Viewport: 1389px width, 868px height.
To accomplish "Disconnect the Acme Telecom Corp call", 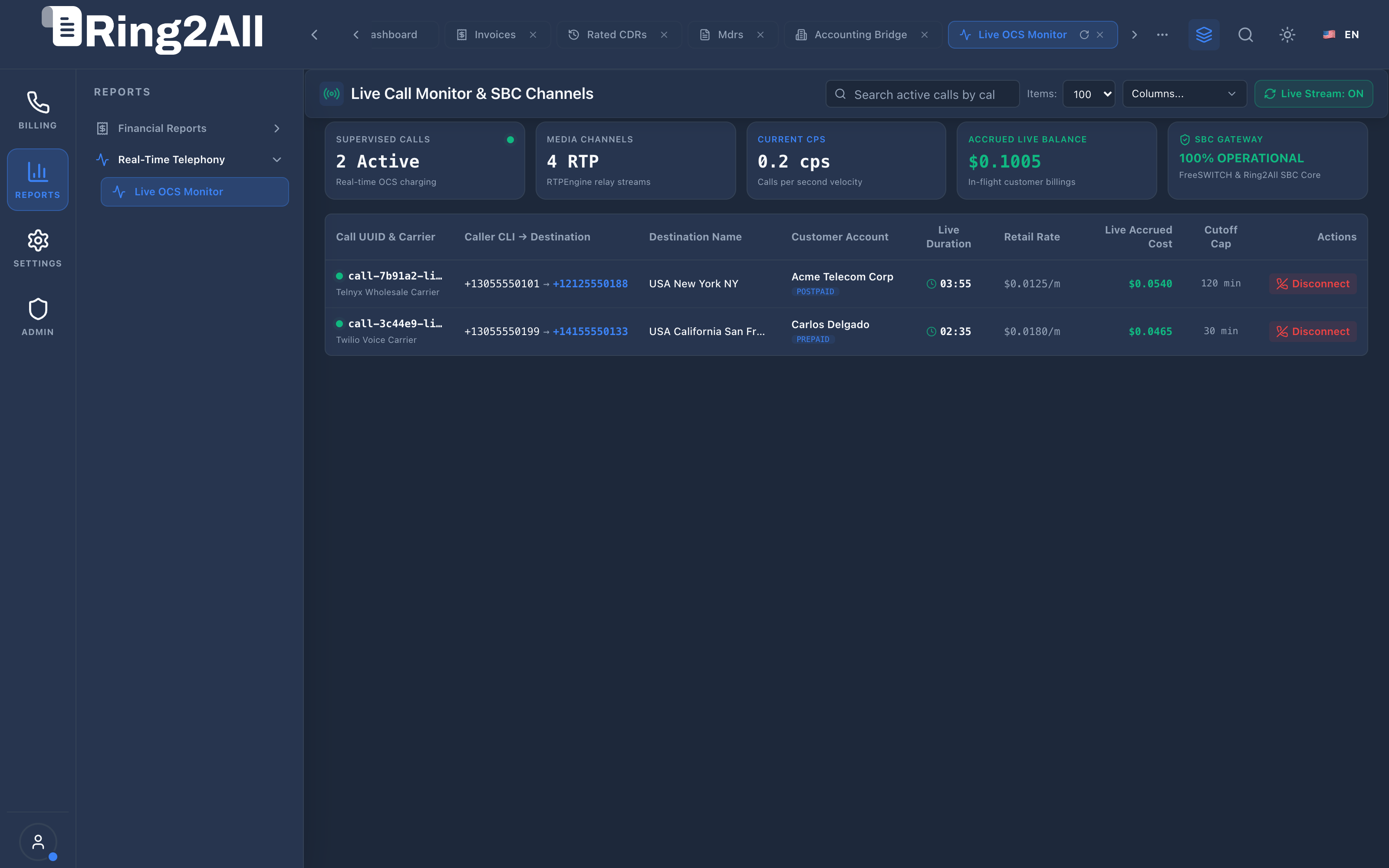I will (1313, 283).
